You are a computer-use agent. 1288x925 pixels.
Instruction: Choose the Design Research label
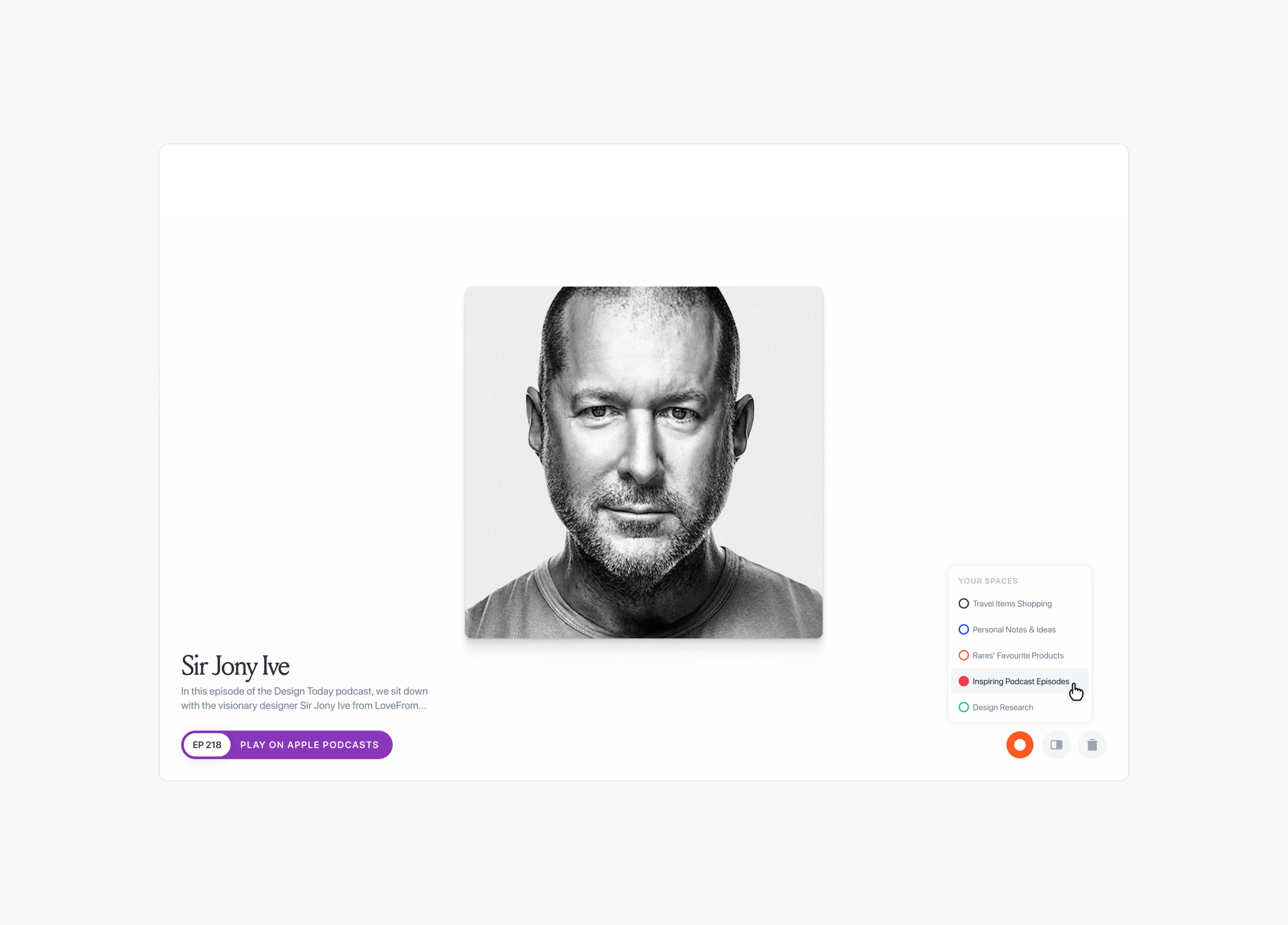[1002, 707]
